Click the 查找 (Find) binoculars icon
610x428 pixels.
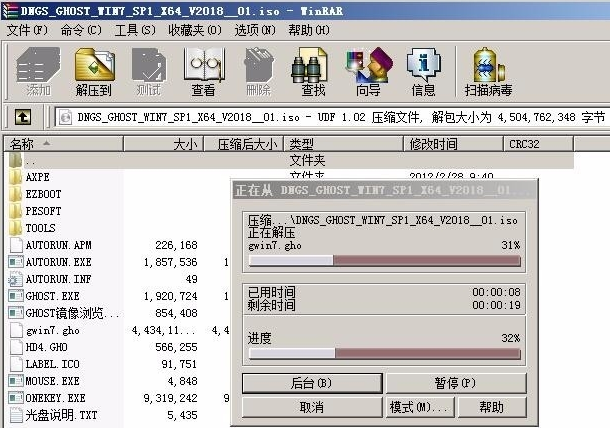[x=312, y=72]
